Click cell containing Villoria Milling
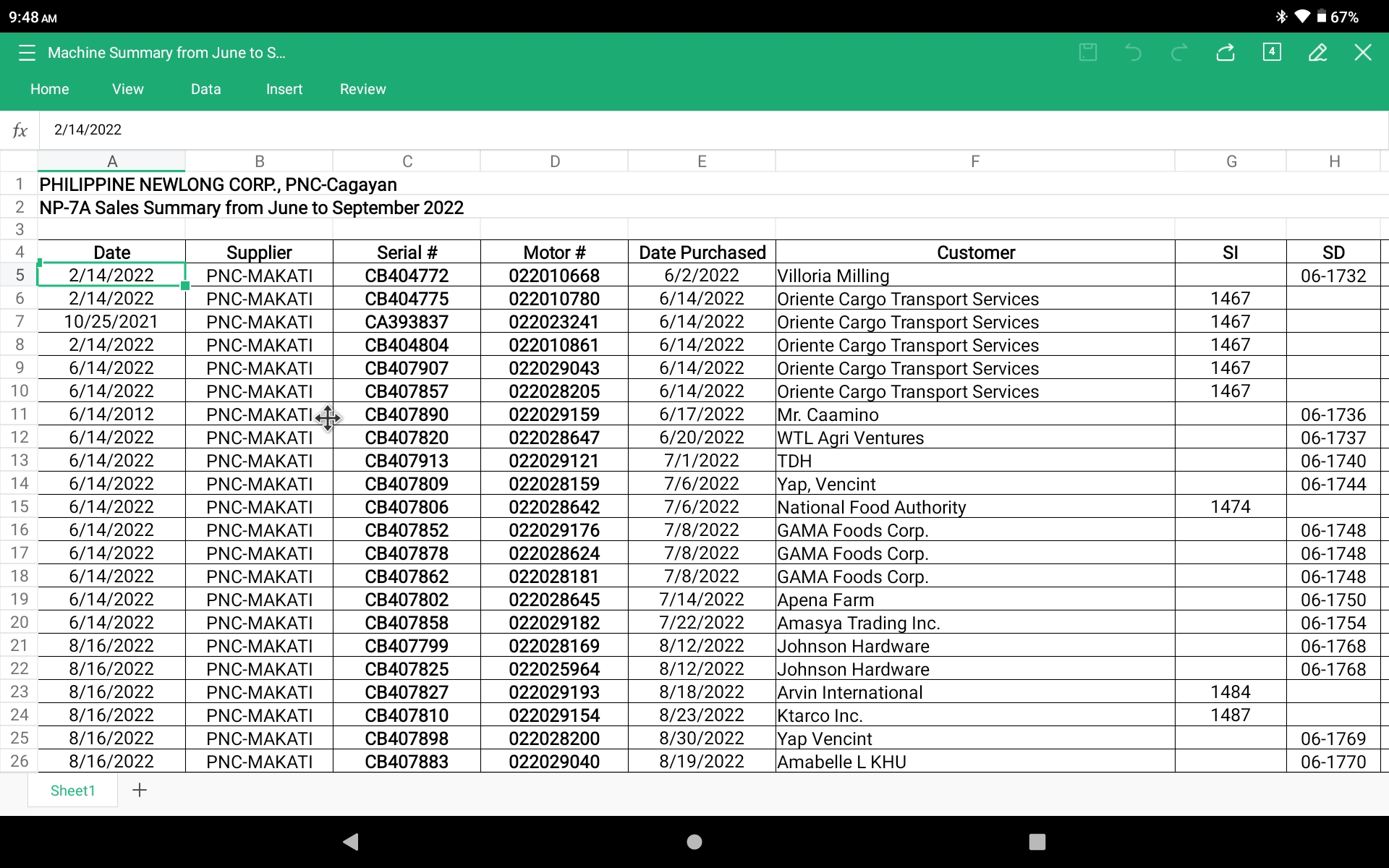The width and height of the screenshot is (1389, 868). [x=974, y=276]
